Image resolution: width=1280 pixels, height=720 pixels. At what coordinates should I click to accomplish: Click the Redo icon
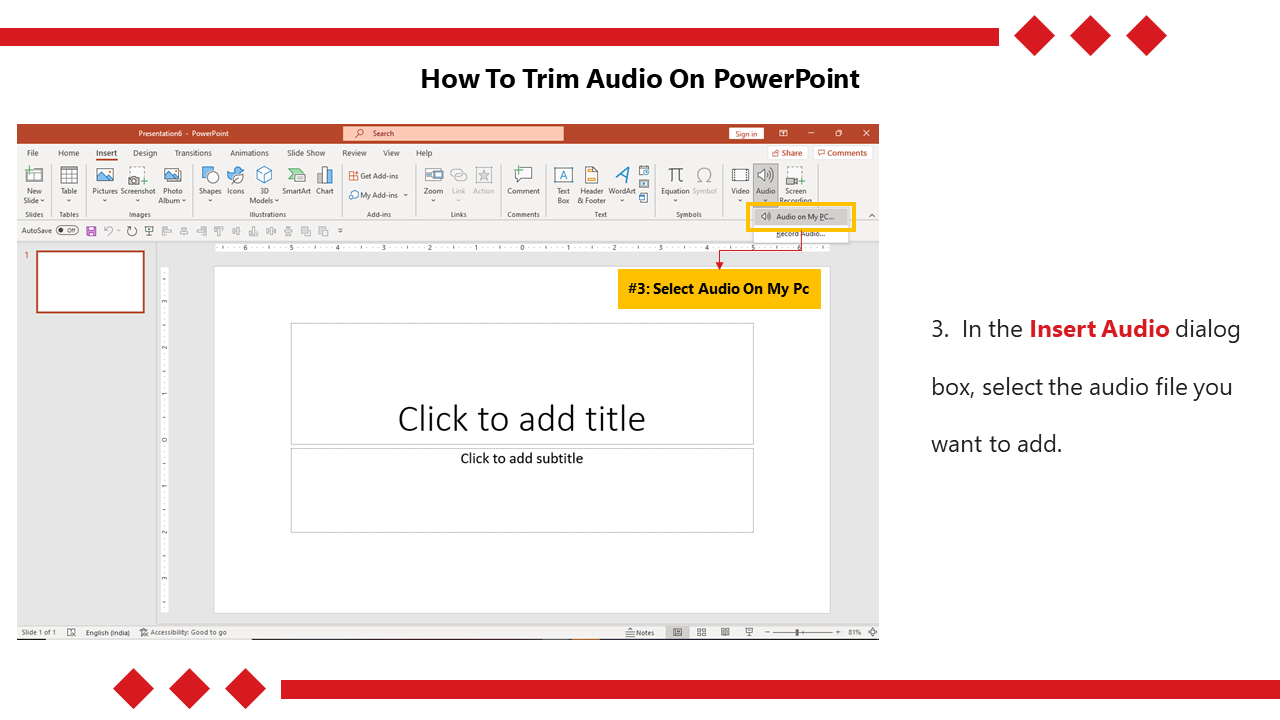pos(132,231)
